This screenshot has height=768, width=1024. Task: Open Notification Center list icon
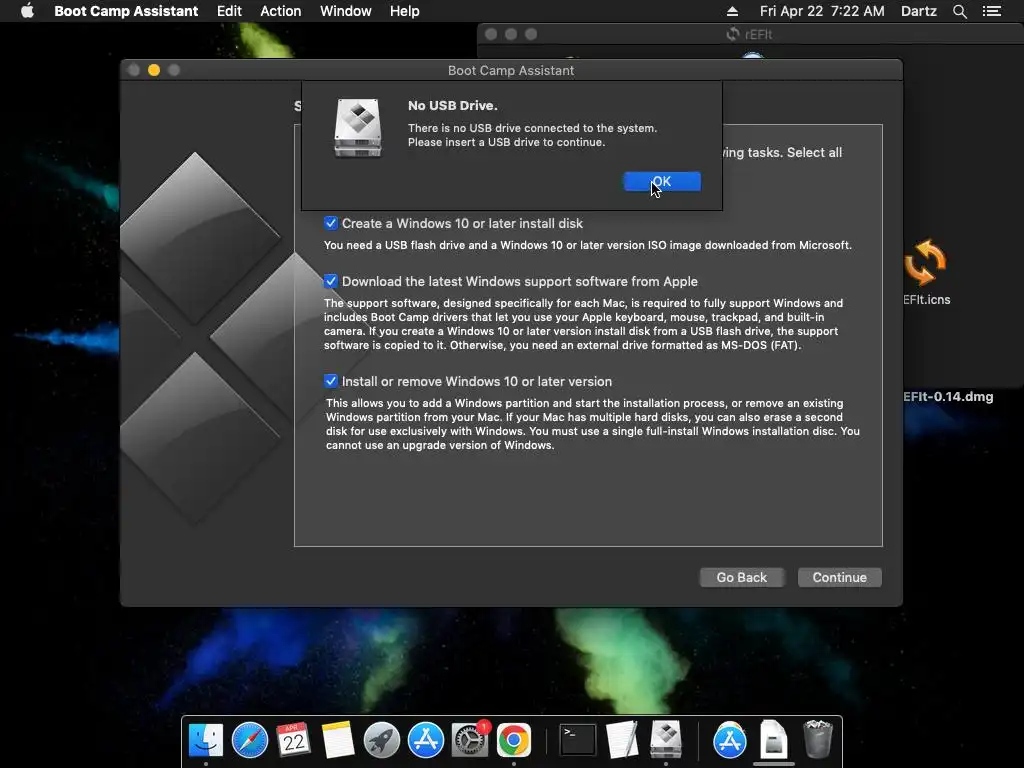[992, 11]
